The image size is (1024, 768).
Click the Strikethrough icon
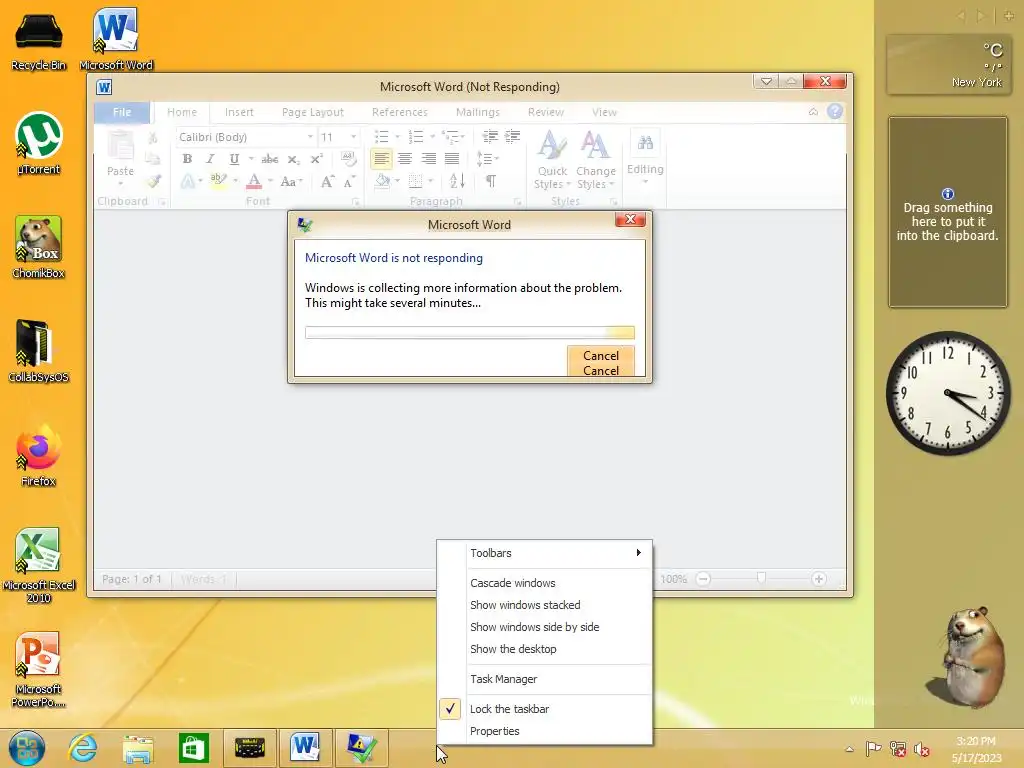[x=270, y=159]
